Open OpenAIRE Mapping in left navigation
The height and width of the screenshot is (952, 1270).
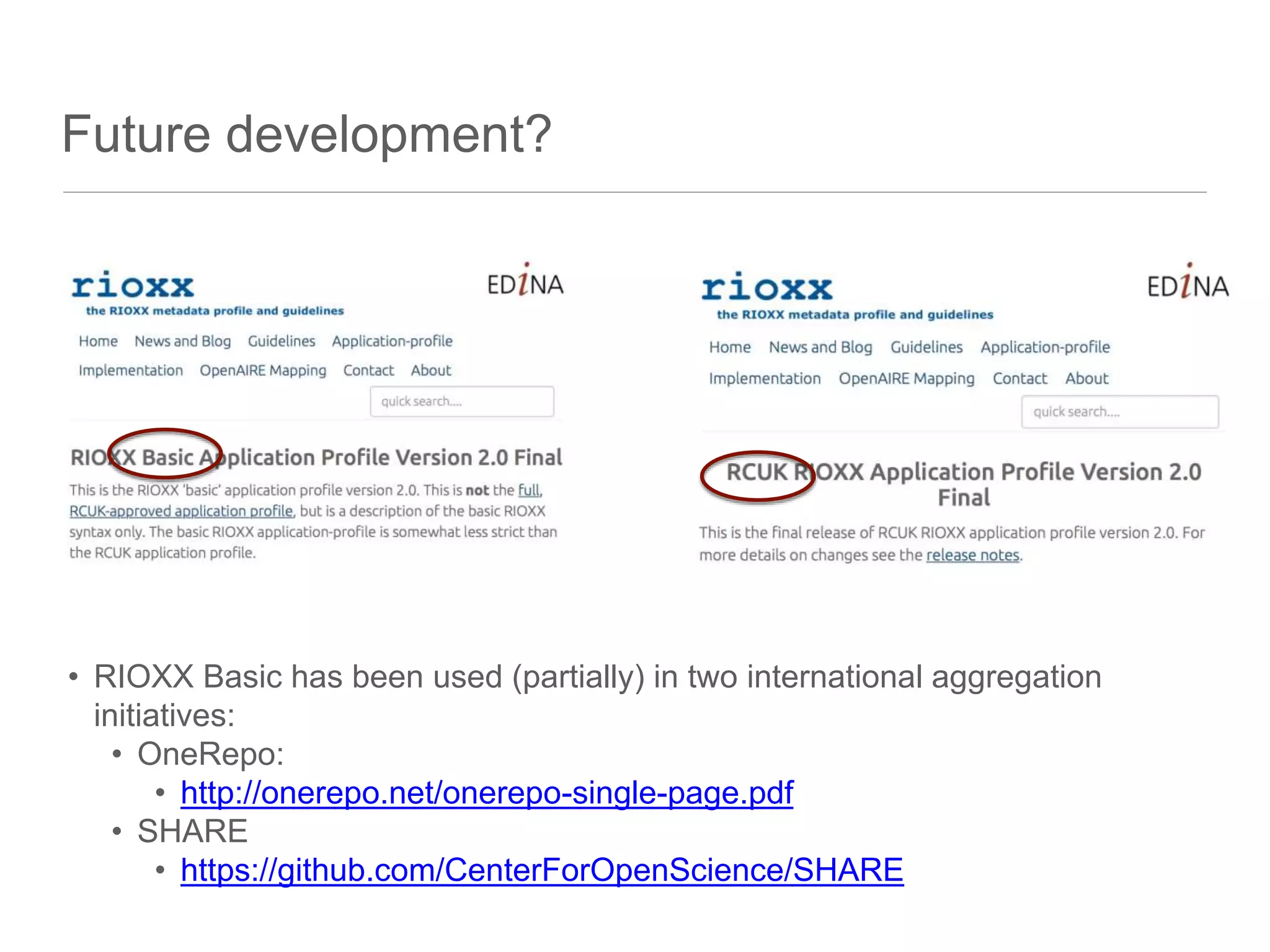tap(263, 371)
